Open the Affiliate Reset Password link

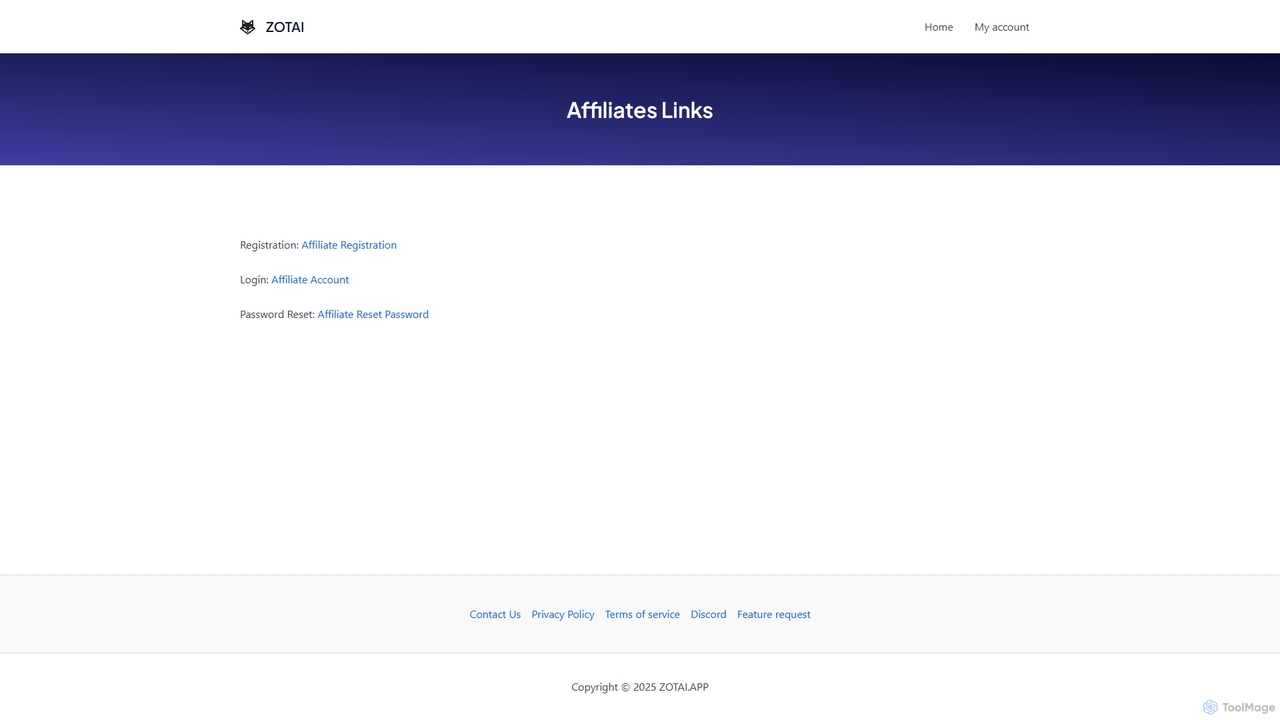coord(373,314)
